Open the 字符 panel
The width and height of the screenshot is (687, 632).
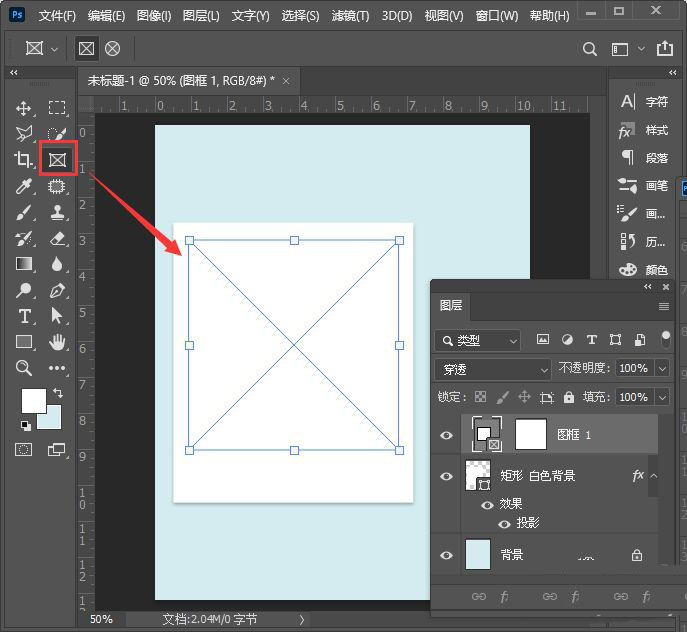[645, 102]
